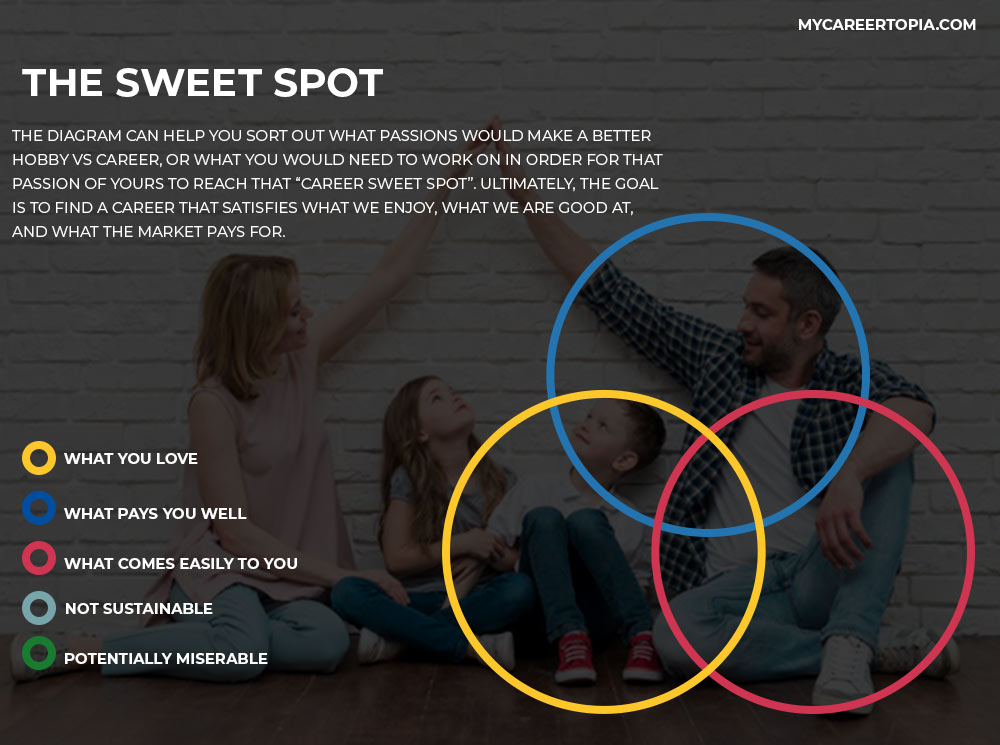Click the "Not Sustainable" legend text
Screen dimensions: 1000x745
pos(139,609)
